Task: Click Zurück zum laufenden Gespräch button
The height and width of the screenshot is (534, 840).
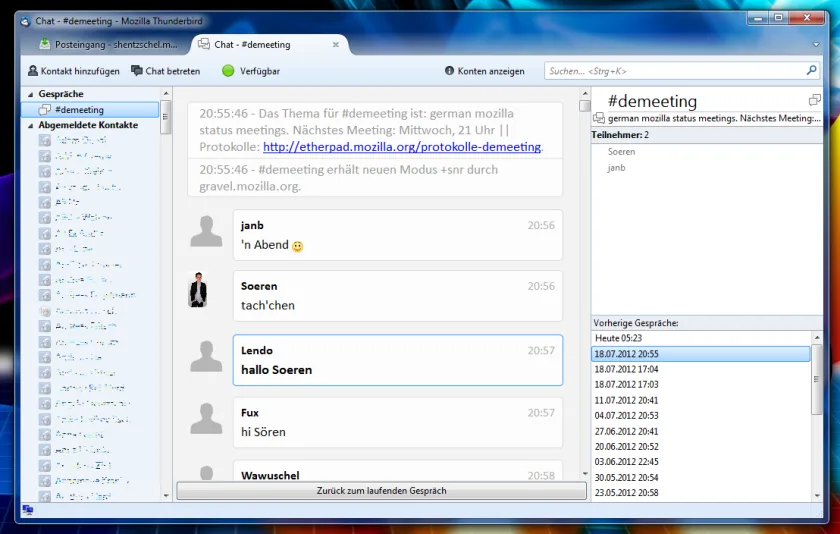Action: [381, 491]
